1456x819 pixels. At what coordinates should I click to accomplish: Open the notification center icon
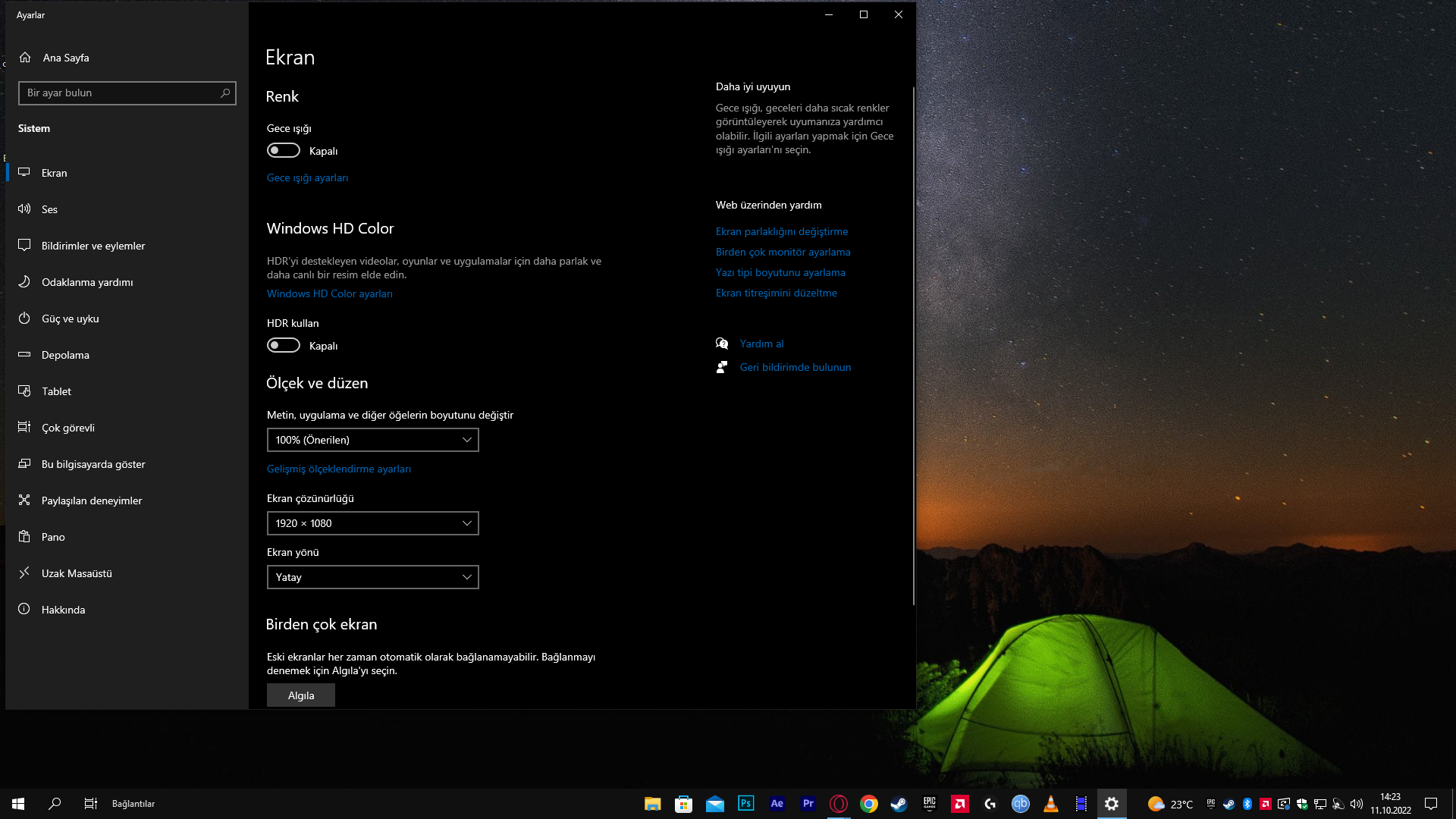(x=1431, y=804)
